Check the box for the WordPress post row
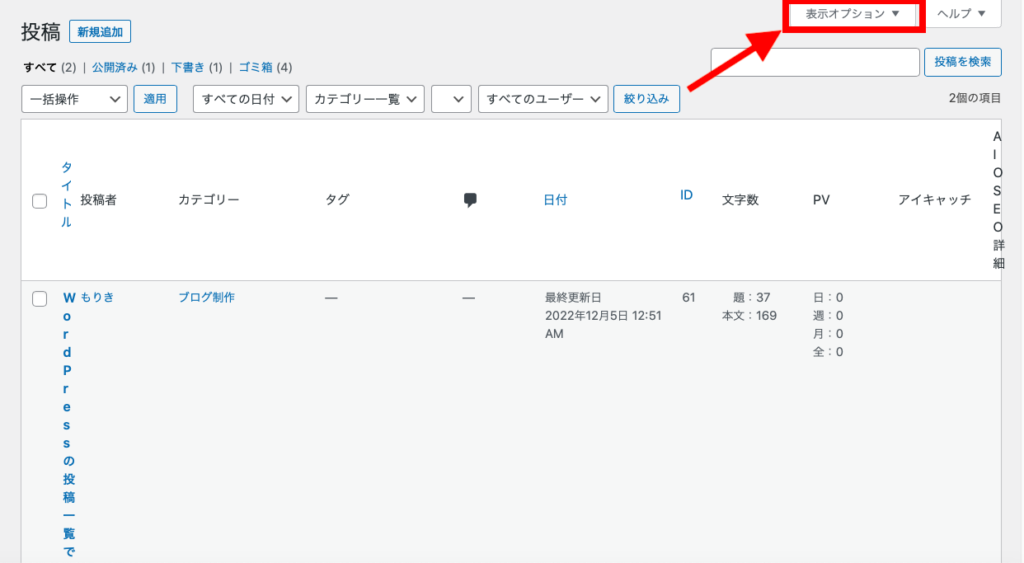 [40, 299]
